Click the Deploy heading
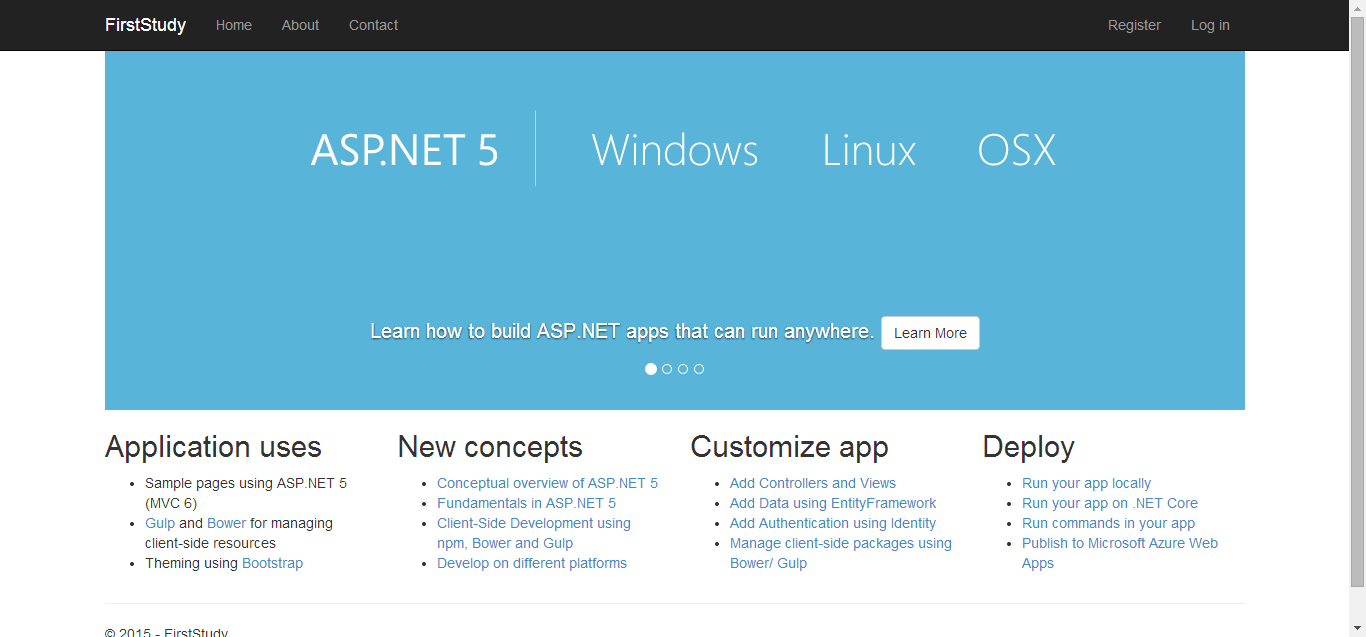 (1028, 447)
